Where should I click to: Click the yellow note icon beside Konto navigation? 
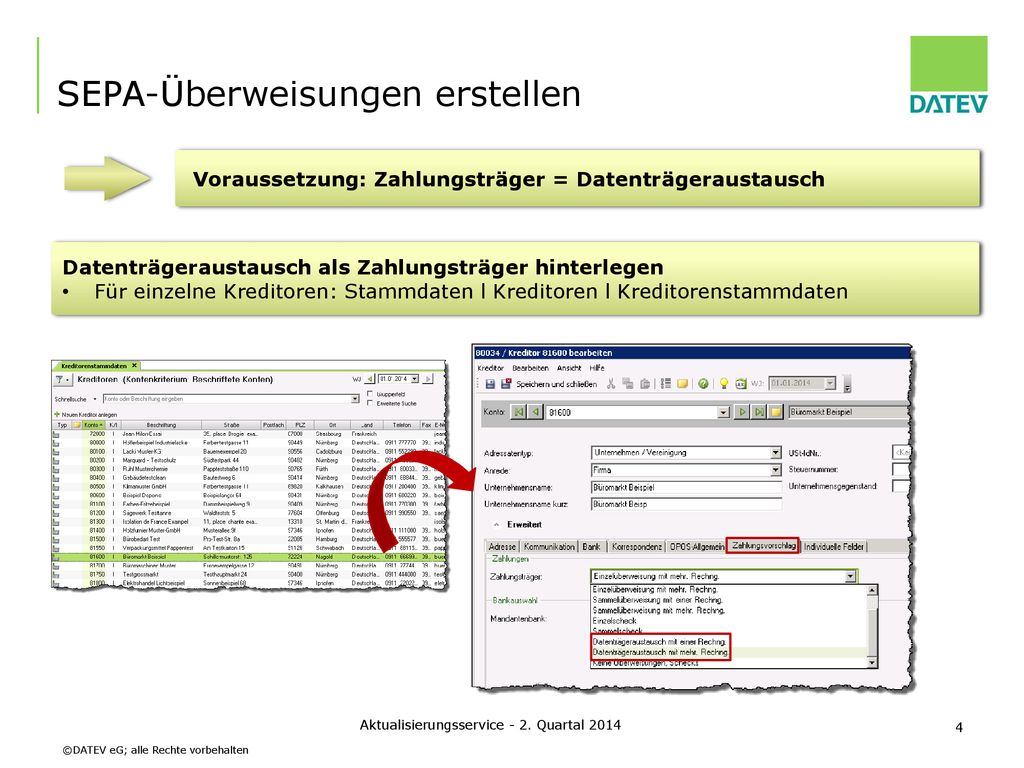pyautogui.click(x=775, y=412)
